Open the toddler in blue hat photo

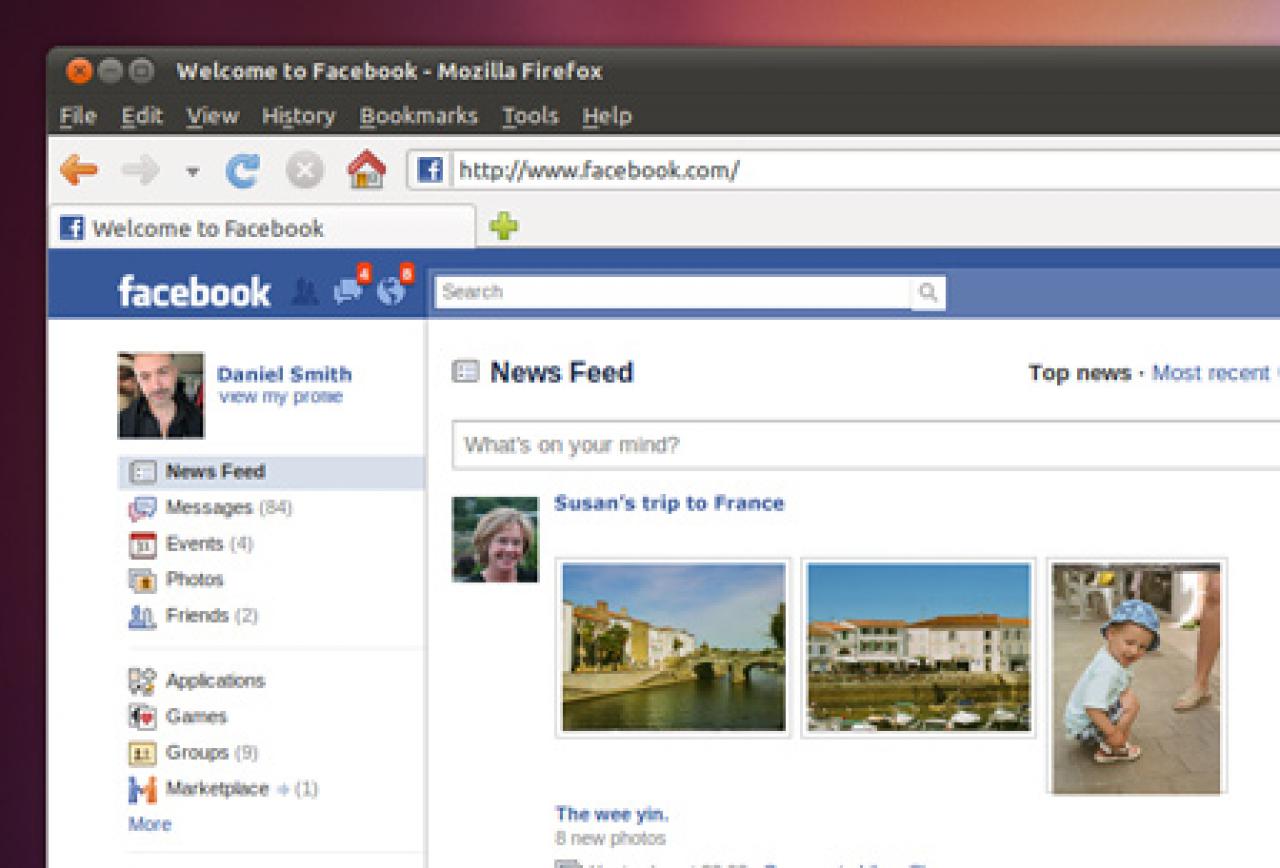1137,677
